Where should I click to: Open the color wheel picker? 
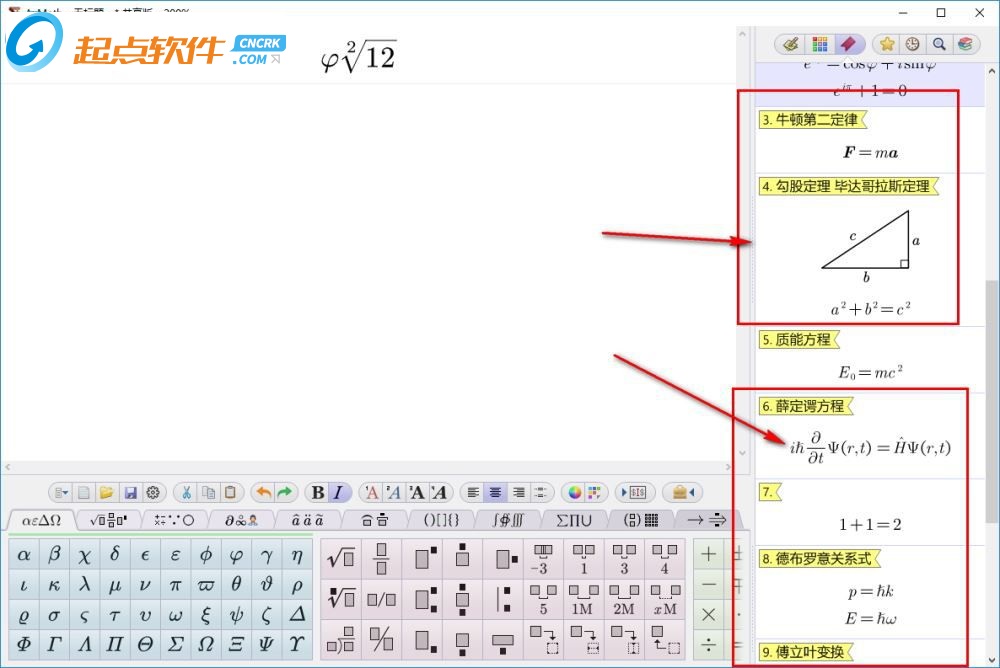click(575, 493)
